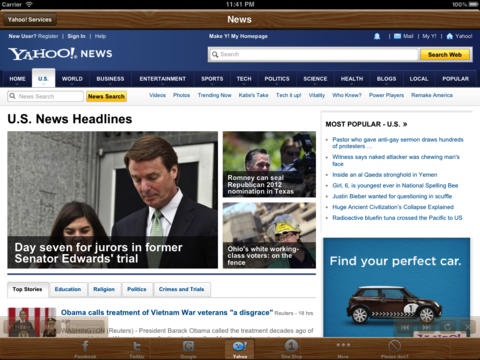Open the HEALTH navigation tab
480x360 pixels.
click(x=352, y=79)
